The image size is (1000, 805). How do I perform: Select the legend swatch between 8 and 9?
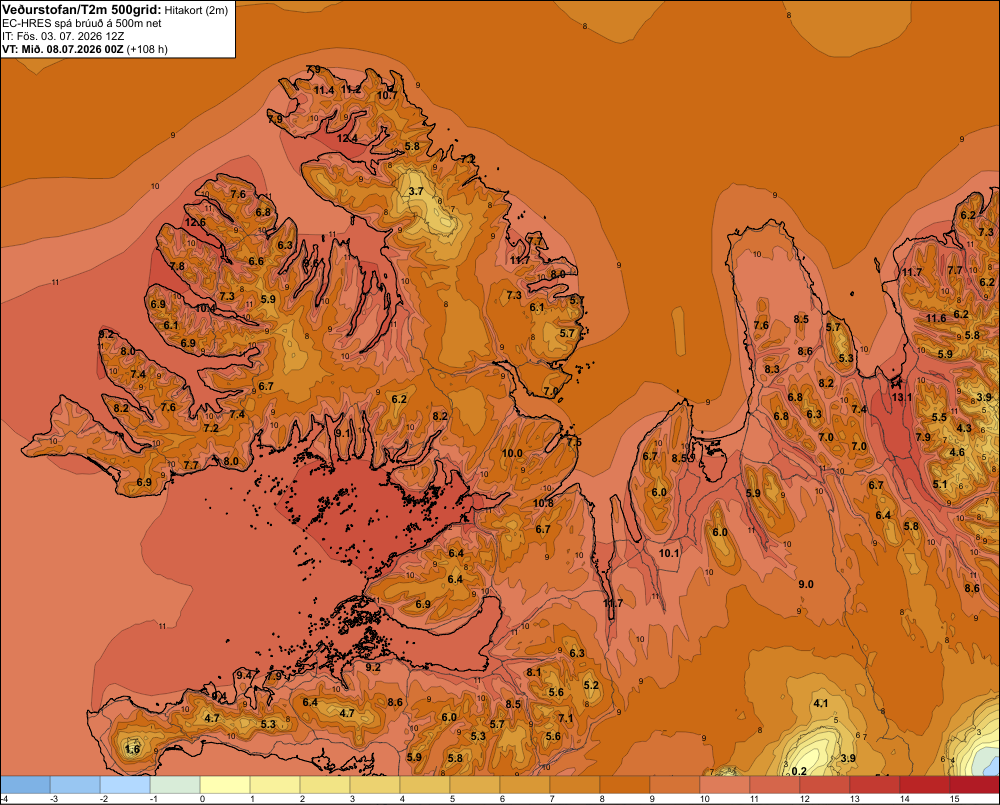(x=625, y=784)
